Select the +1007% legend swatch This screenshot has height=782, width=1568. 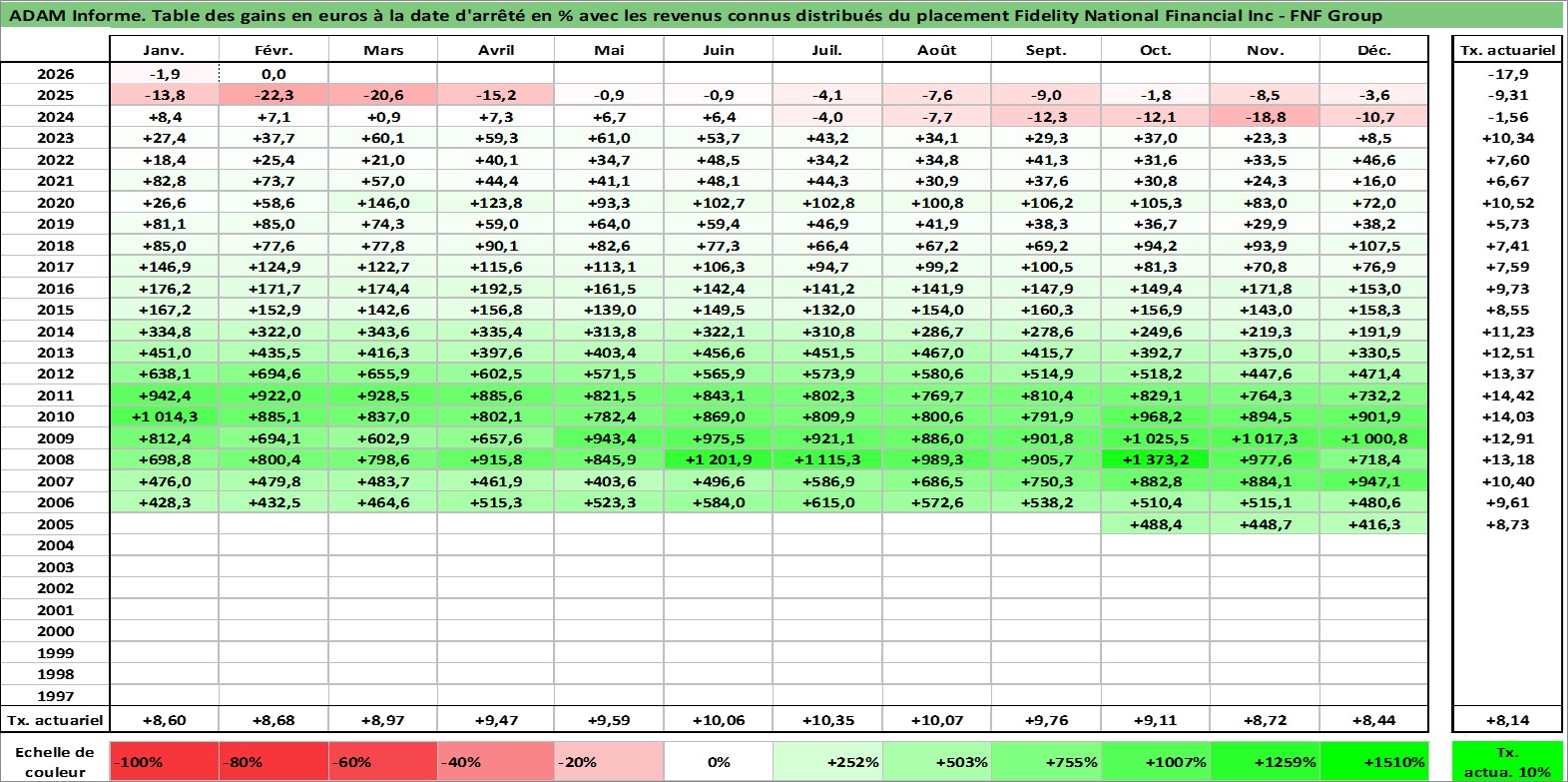click(1156, 761)
